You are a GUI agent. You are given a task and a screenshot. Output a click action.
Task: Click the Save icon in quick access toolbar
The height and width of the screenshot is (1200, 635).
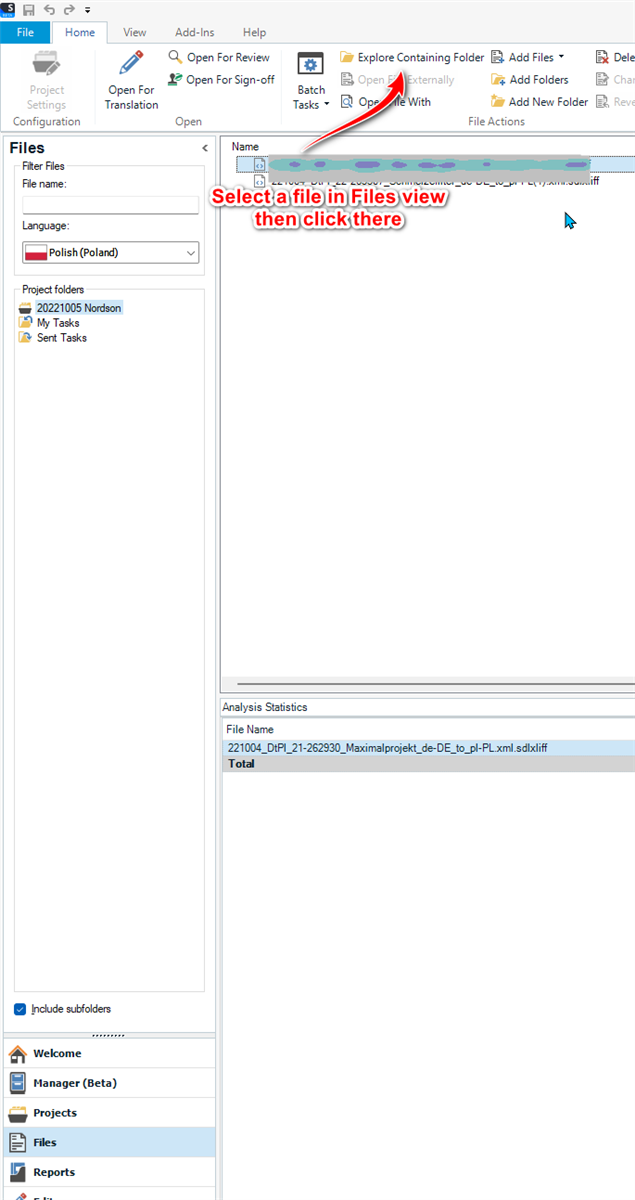pos(28,9)
